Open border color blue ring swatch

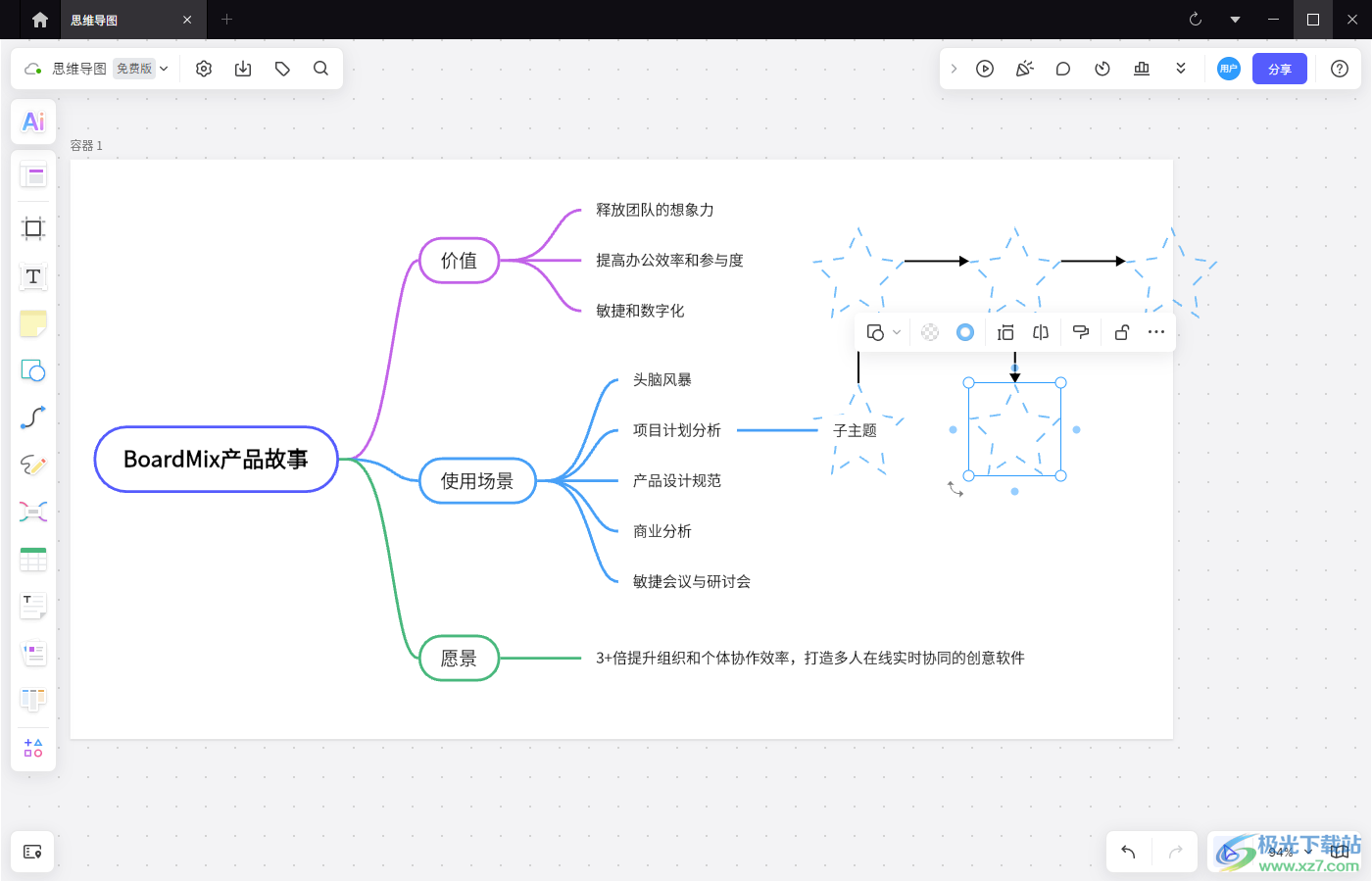coord(965,332)
